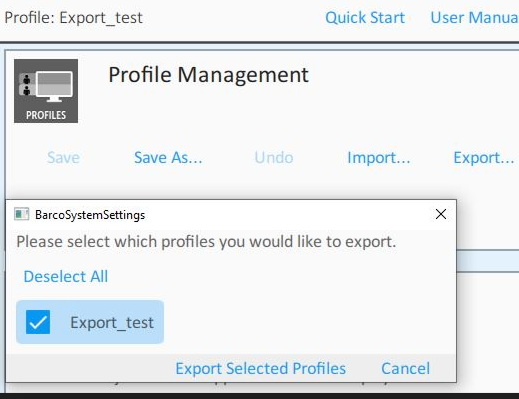Click the BarcoSystemSettings title bar text
Image resolution: width=519 pixels, height=399 pixels.
coord(90,215)
